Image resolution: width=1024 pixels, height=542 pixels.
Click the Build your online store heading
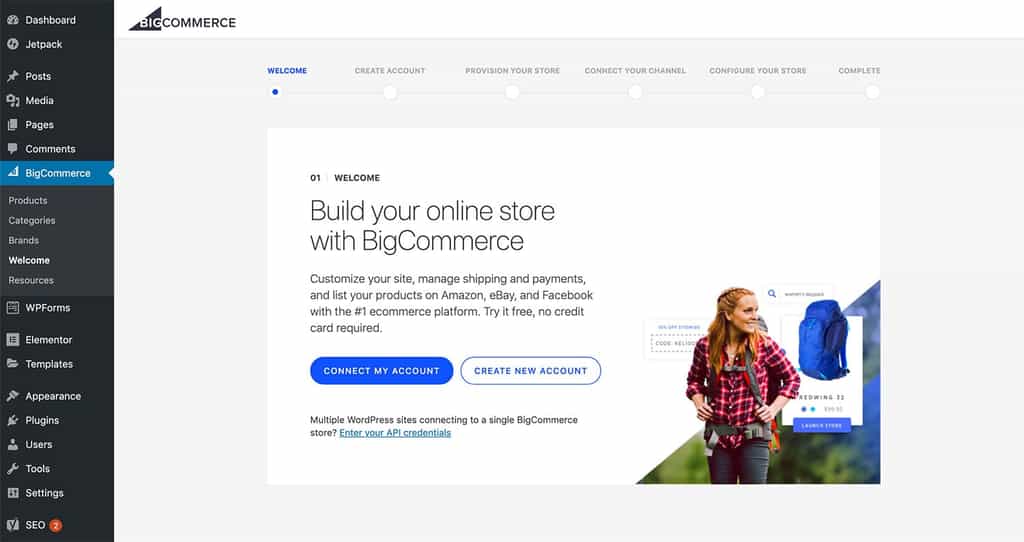432,226
